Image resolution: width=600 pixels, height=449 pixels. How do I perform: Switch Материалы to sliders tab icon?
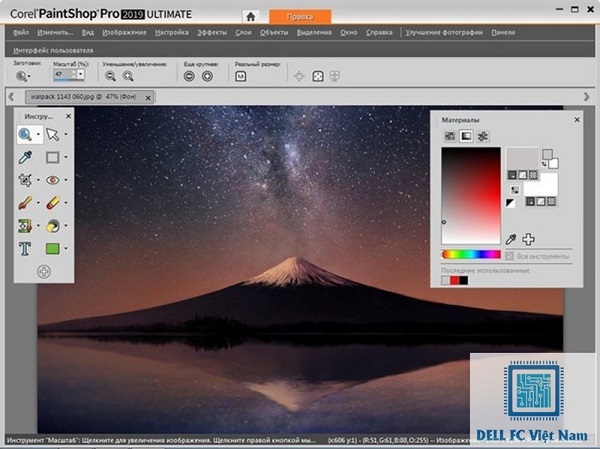pyautogui.click(x=483, y=136)
